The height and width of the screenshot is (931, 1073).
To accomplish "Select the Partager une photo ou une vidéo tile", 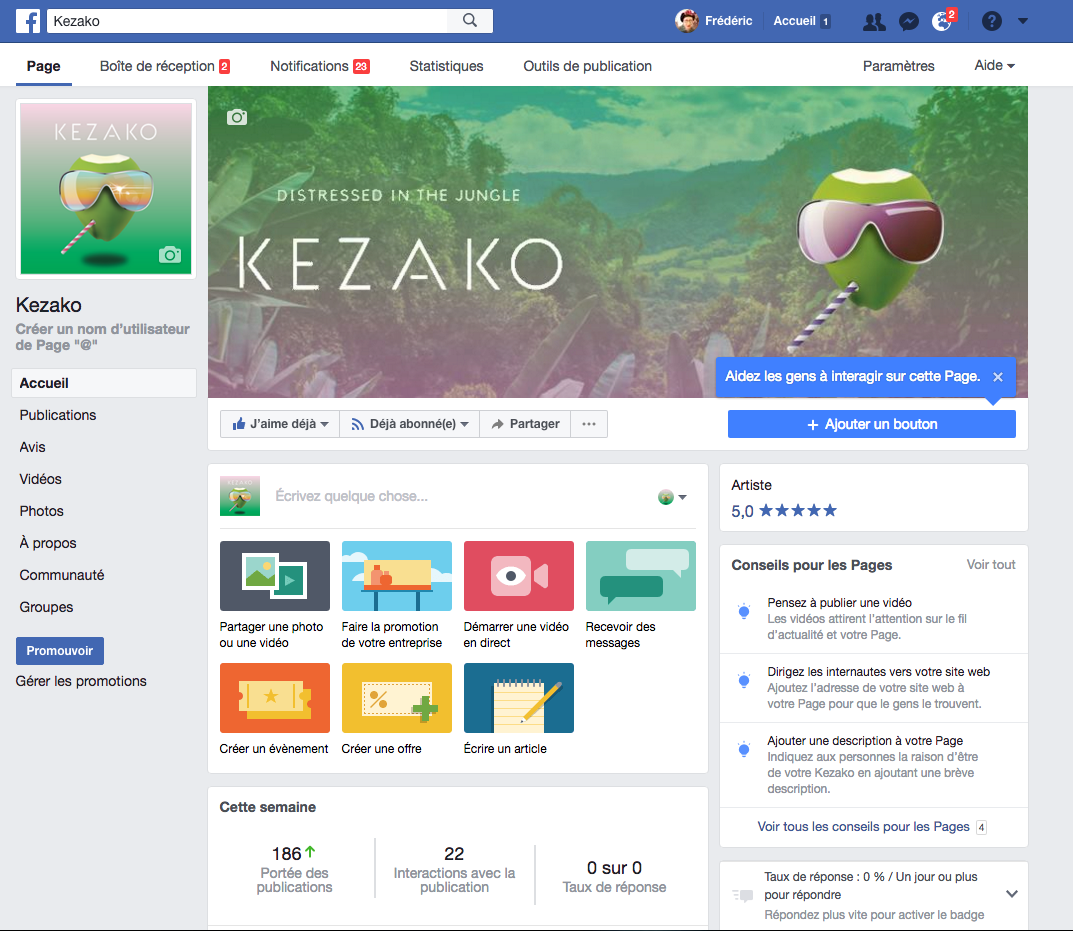I will tap(274, 576).
